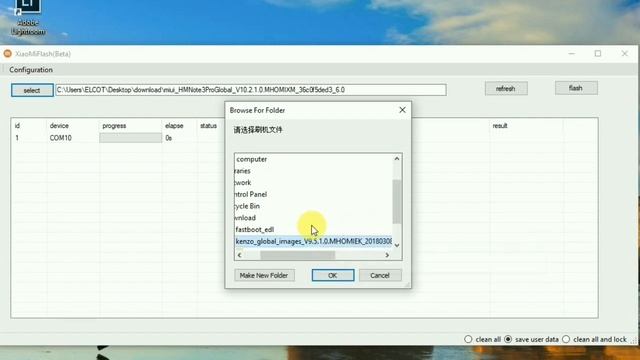Screen dimensions: 640x360
Task: Click the folder tree scroll down arrow
Action: pos(397,245)
